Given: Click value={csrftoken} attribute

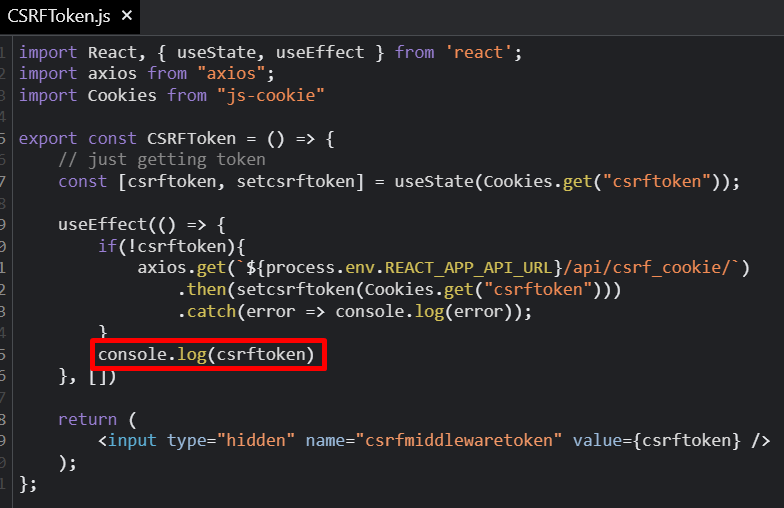Looking at the screenshot, I should coord(656,440).
